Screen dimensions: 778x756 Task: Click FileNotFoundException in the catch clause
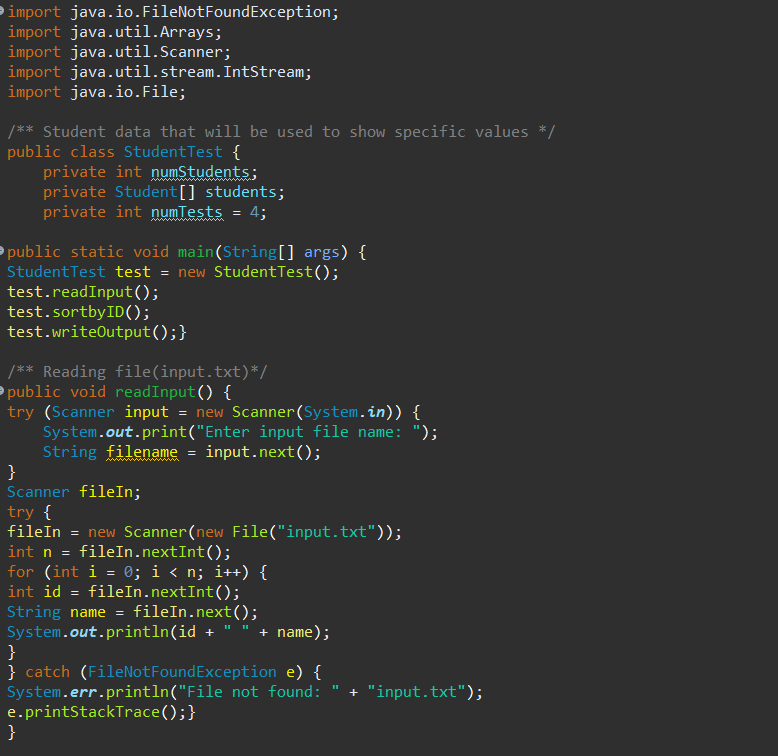tap(182, 672)
